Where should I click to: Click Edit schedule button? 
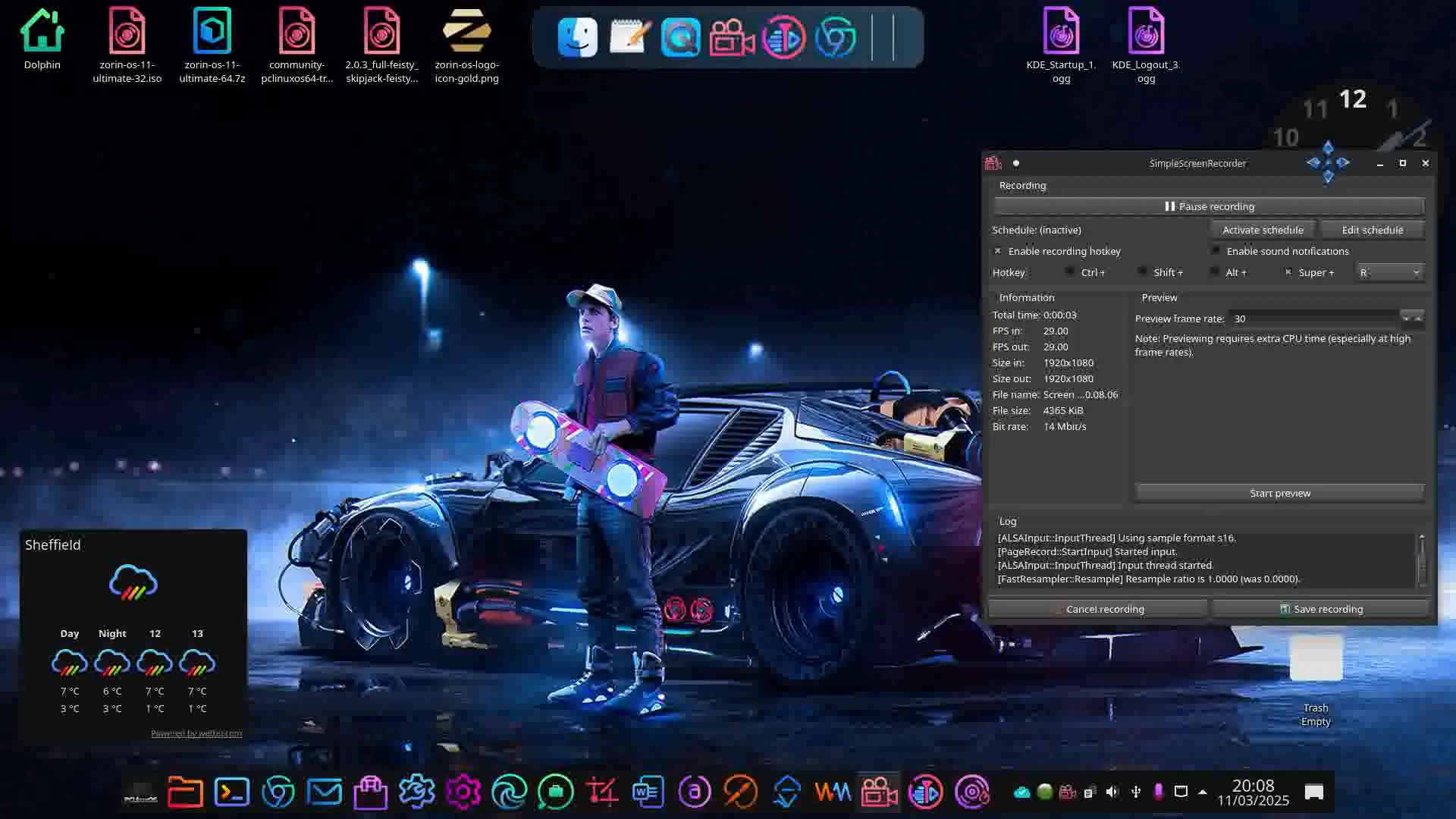pos(1373,230)
